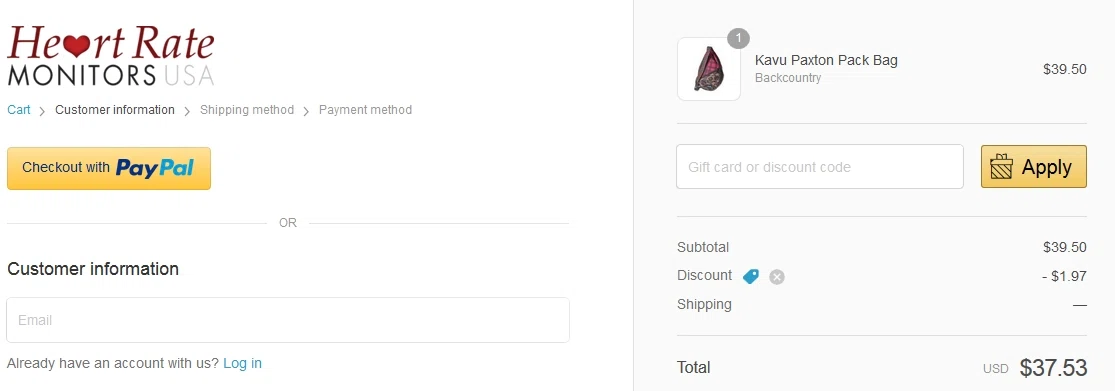Open the Kavu Paxton Pack Bag thumbnail

pyautogui.click(x=709, y=69)
